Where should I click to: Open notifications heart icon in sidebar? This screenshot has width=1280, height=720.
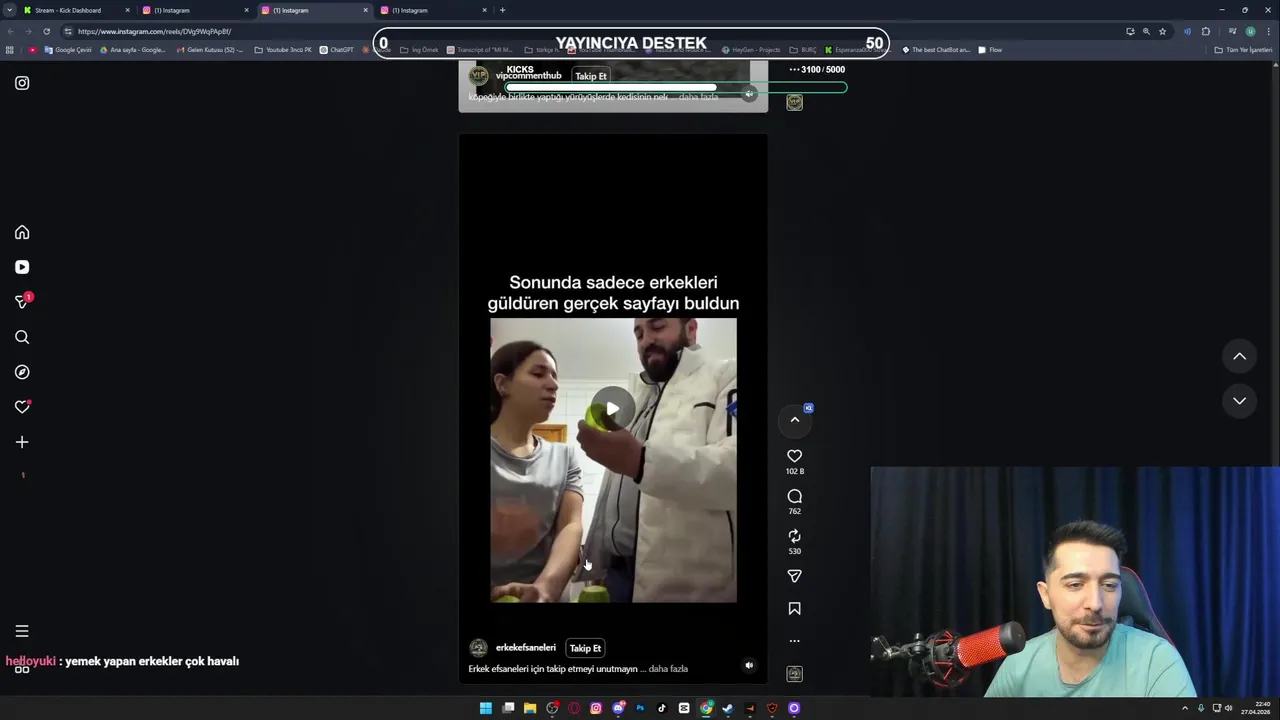pos(22,407)
